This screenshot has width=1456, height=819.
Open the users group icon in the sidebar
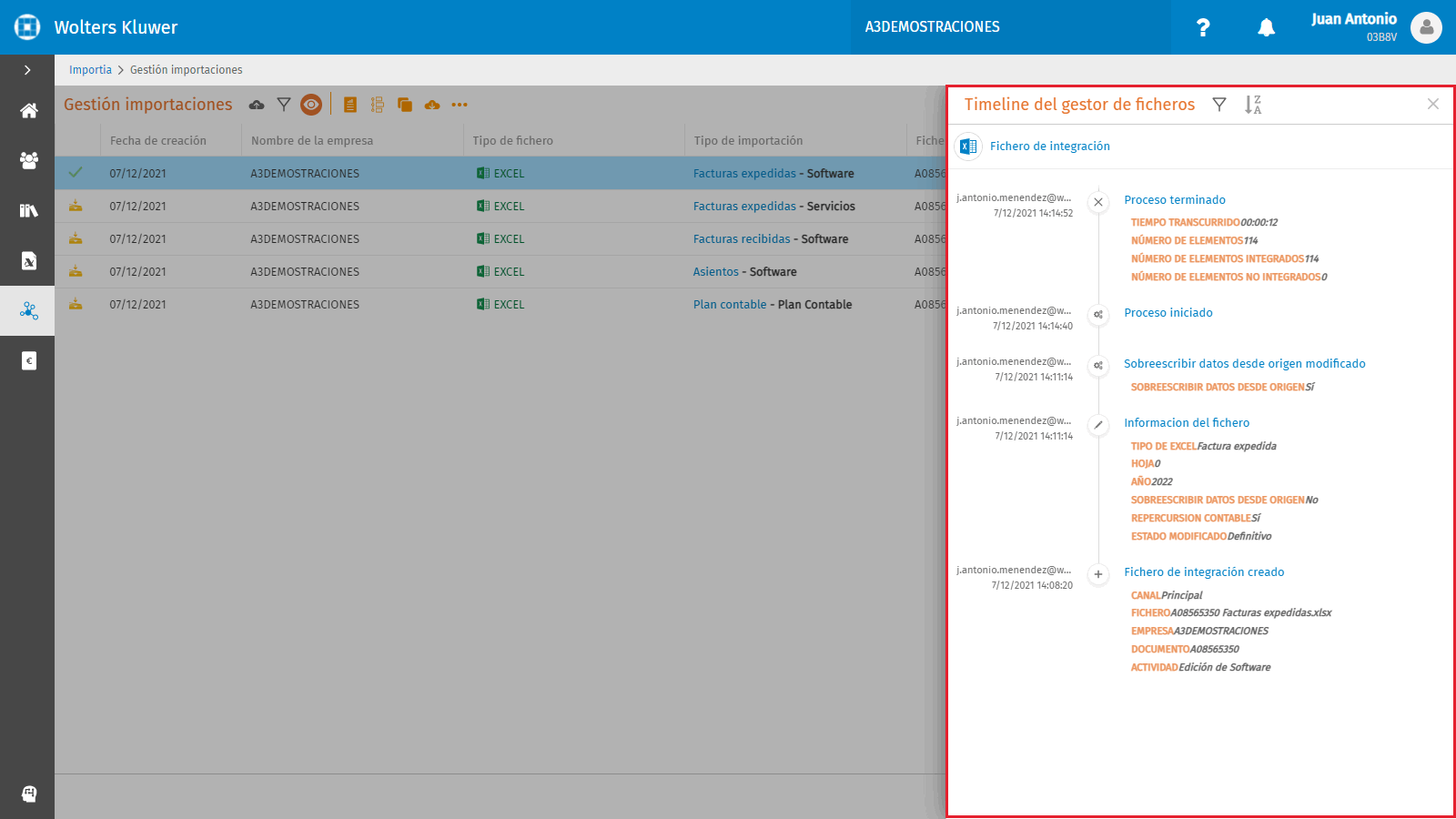[28, 160]
